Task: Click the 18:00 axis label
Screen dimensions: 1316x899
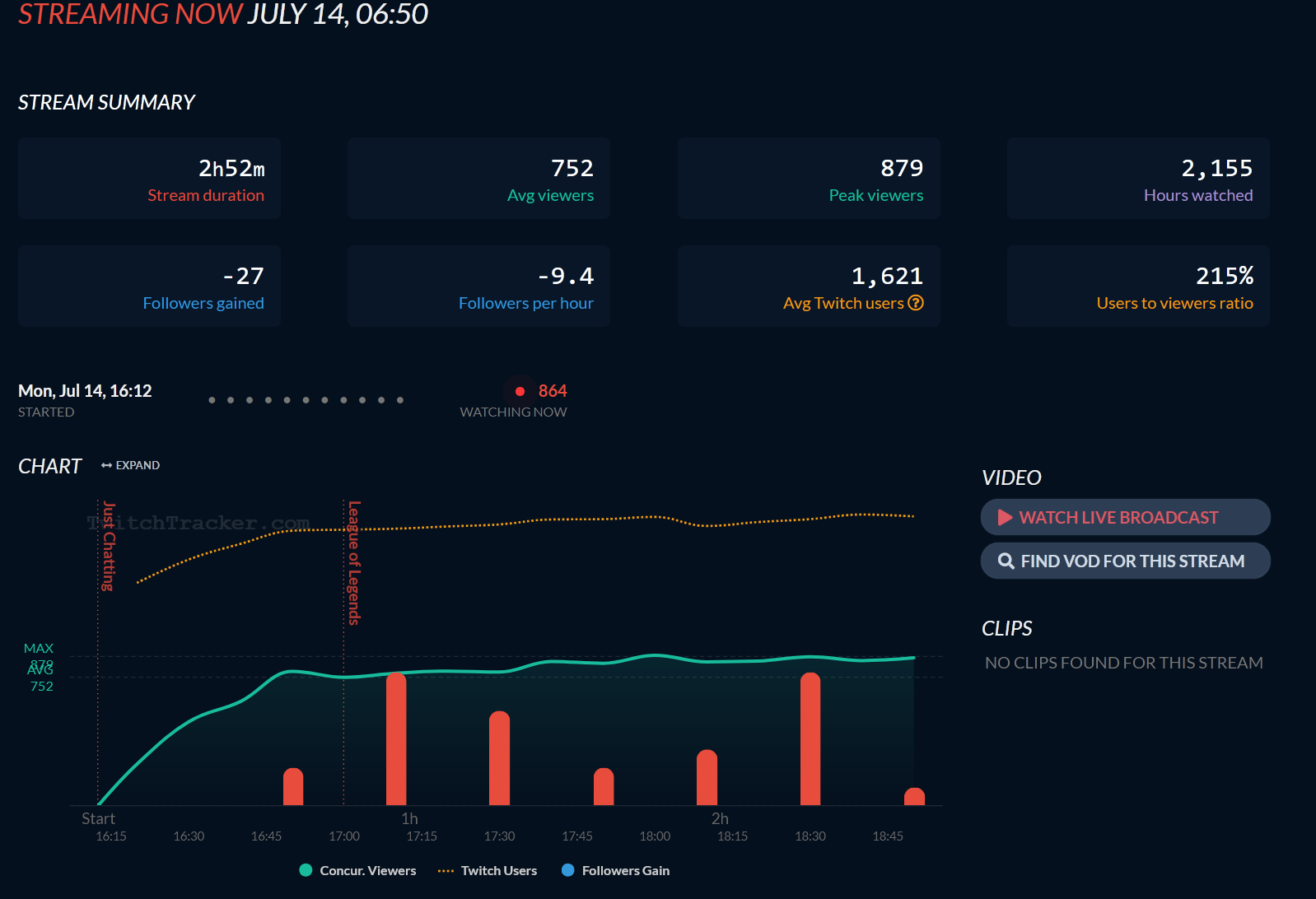Action: tap(655, 836)
